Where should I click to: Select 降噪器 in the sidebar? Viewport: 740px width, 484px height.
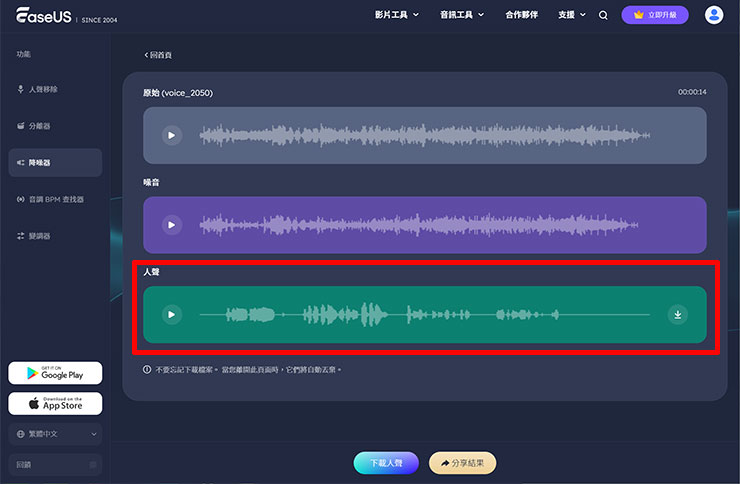(55, 162)
